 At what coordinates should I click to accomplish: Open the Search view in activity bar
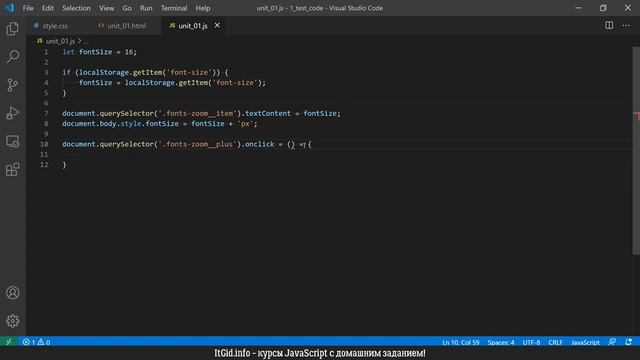[x=13, y=56]
